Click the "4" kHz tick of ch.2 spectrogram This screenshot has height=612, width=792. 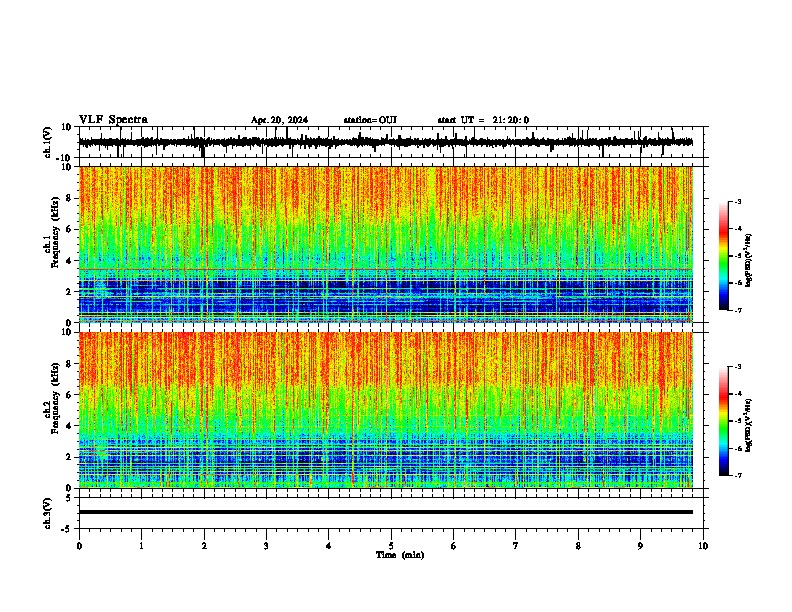(x=69, y=426)
